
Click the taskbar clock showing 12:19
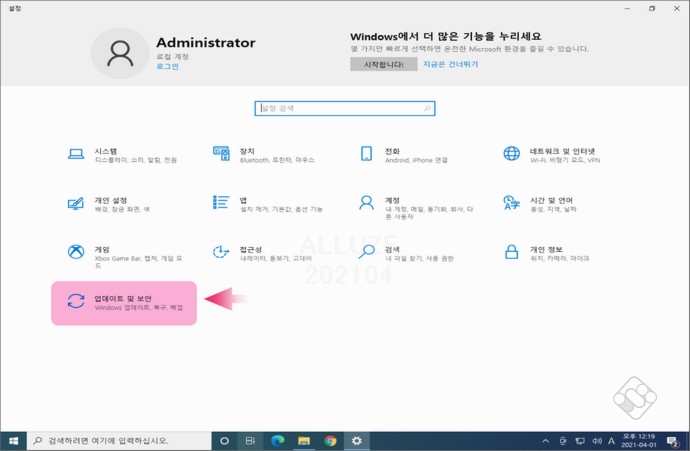(x=639, y=440)
